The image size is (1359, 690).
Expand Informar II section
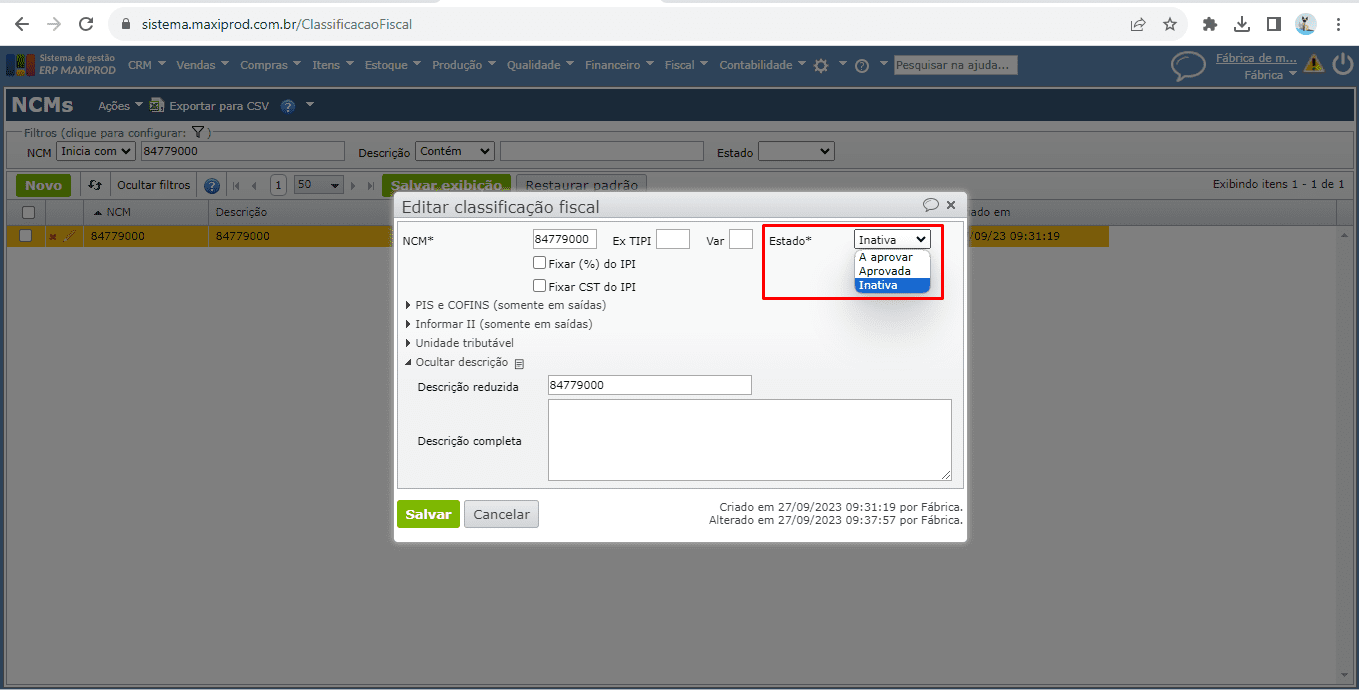498,324
